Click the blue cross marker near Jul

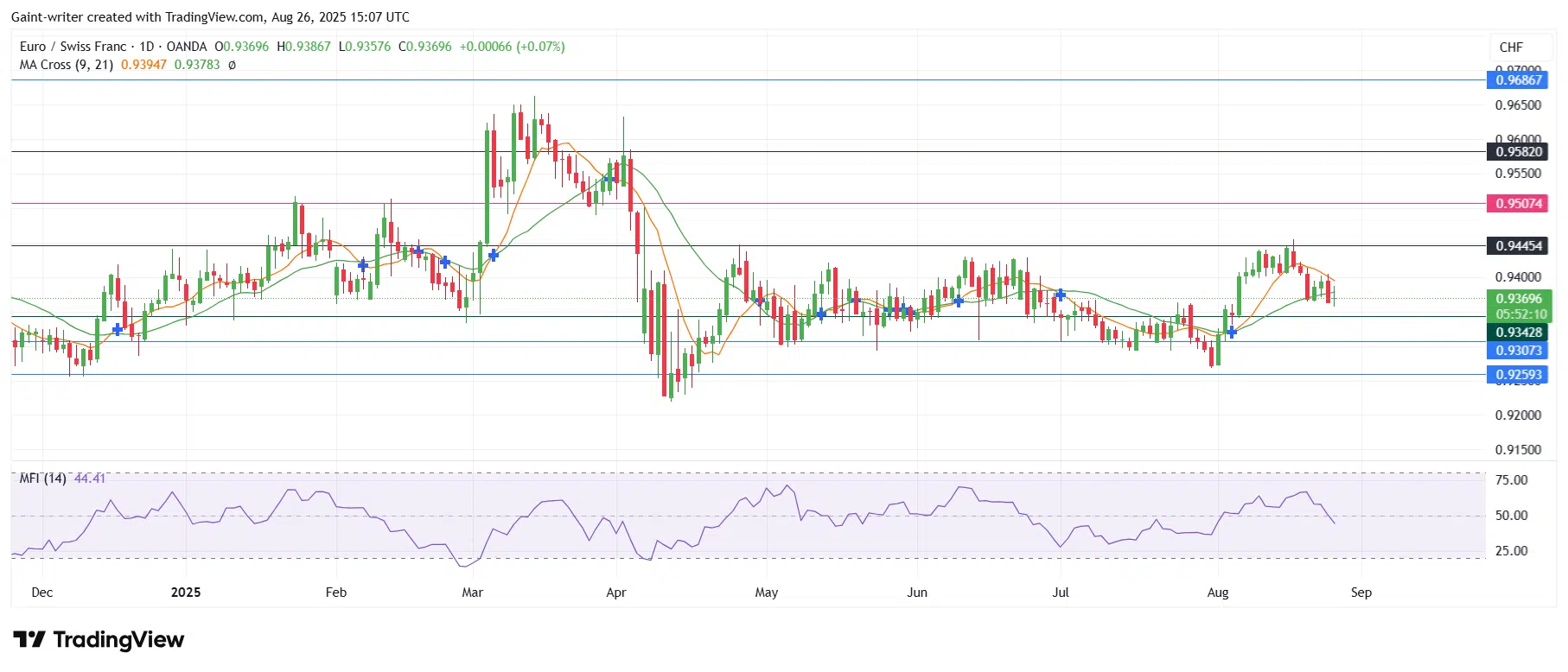1061,295
